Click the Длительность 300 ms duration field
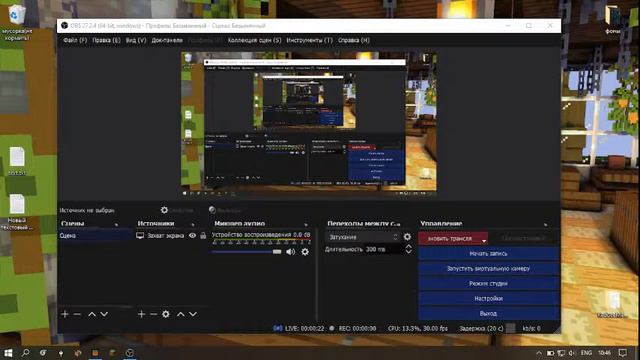 [383, 249]
